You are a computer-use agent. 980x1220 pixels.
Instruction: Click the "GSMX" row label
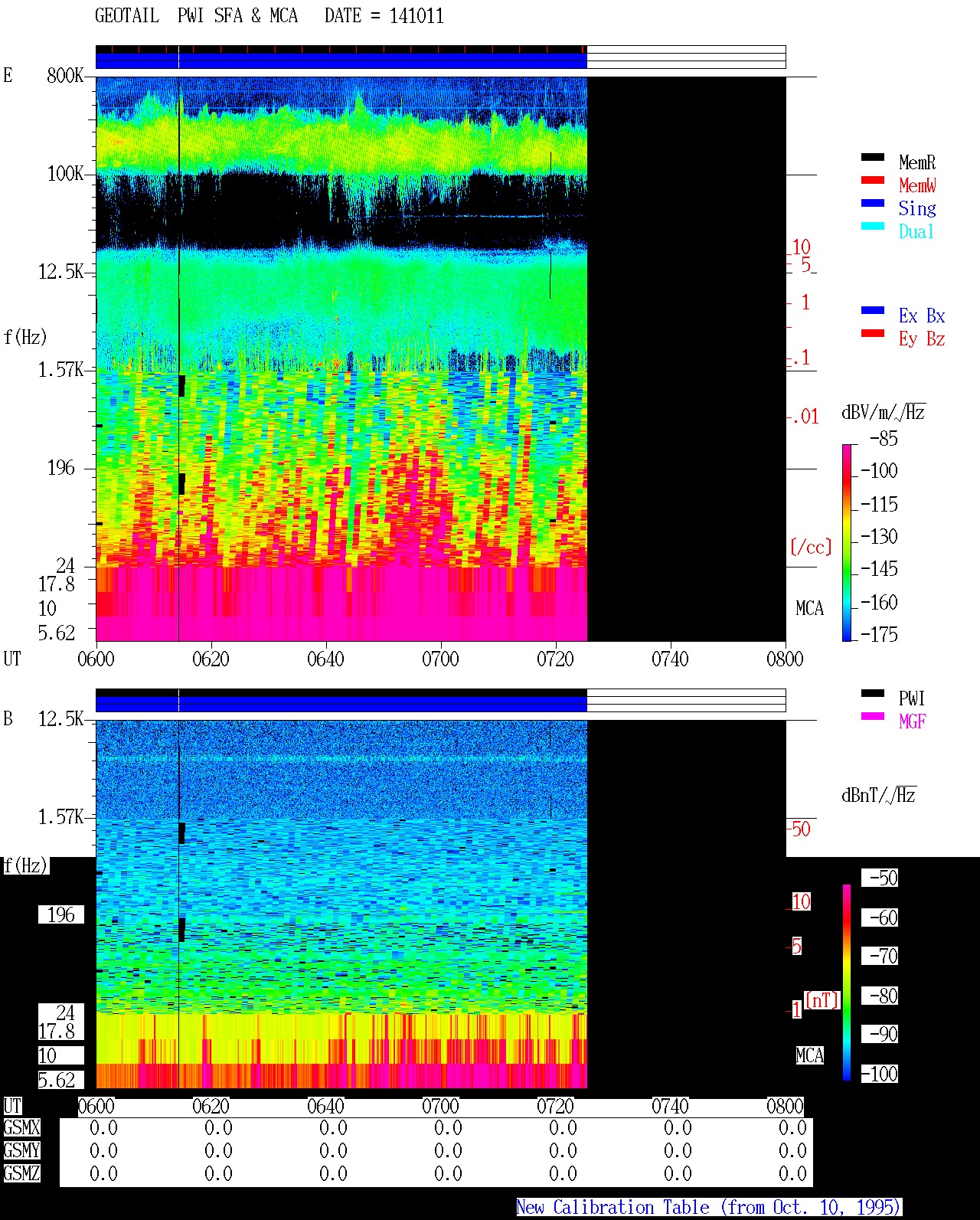pyautogui.click(x=21, y=1128)
